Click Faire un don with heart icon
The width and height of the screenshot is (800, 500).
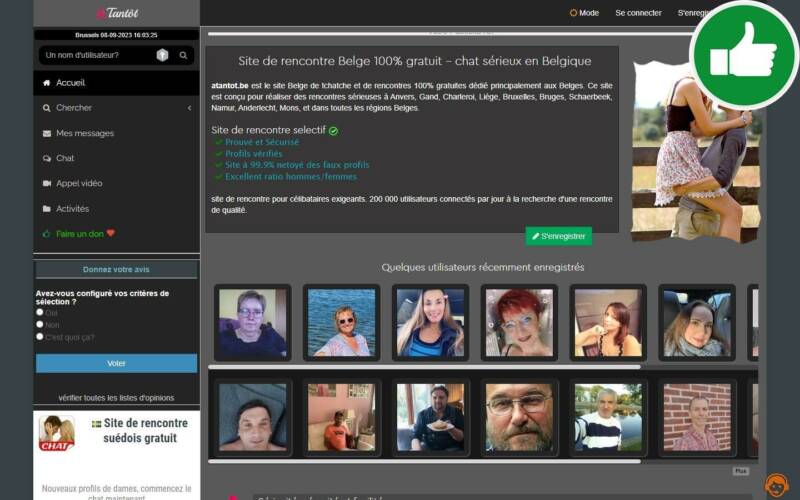pyautogui.click(x=84, y=234)
